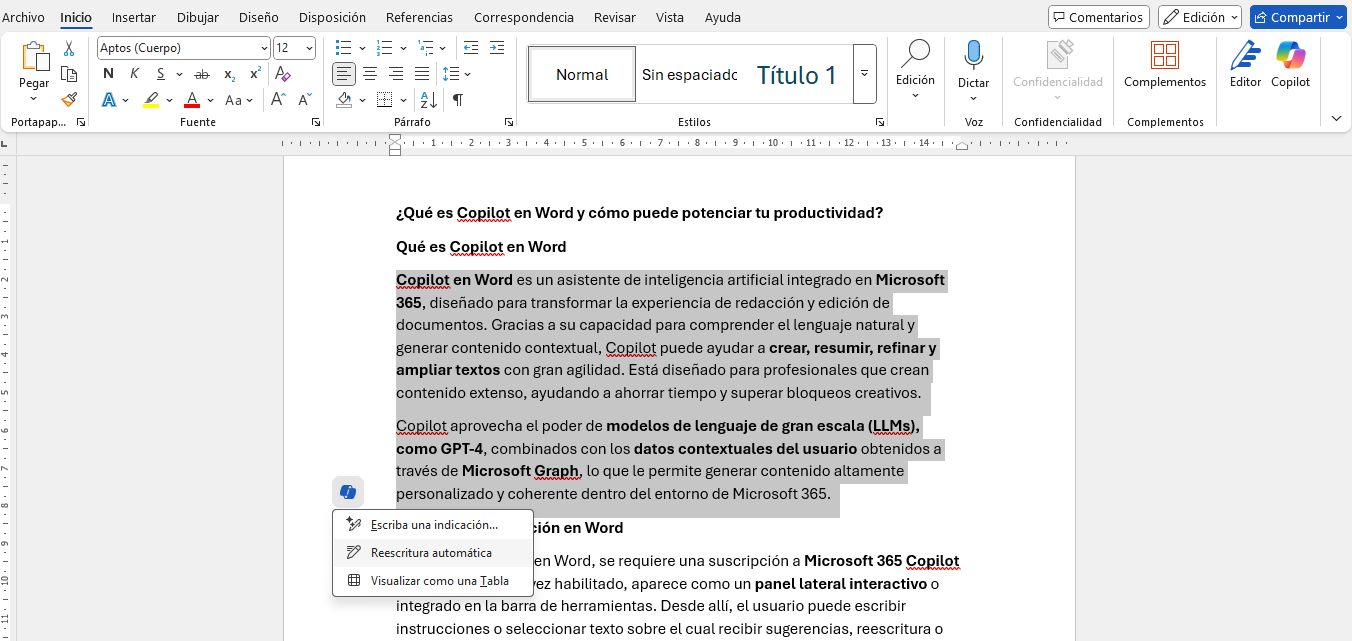Switch to the Revisar tab
The height and width of the screenshot is (641, 1352).
[614, 17]
